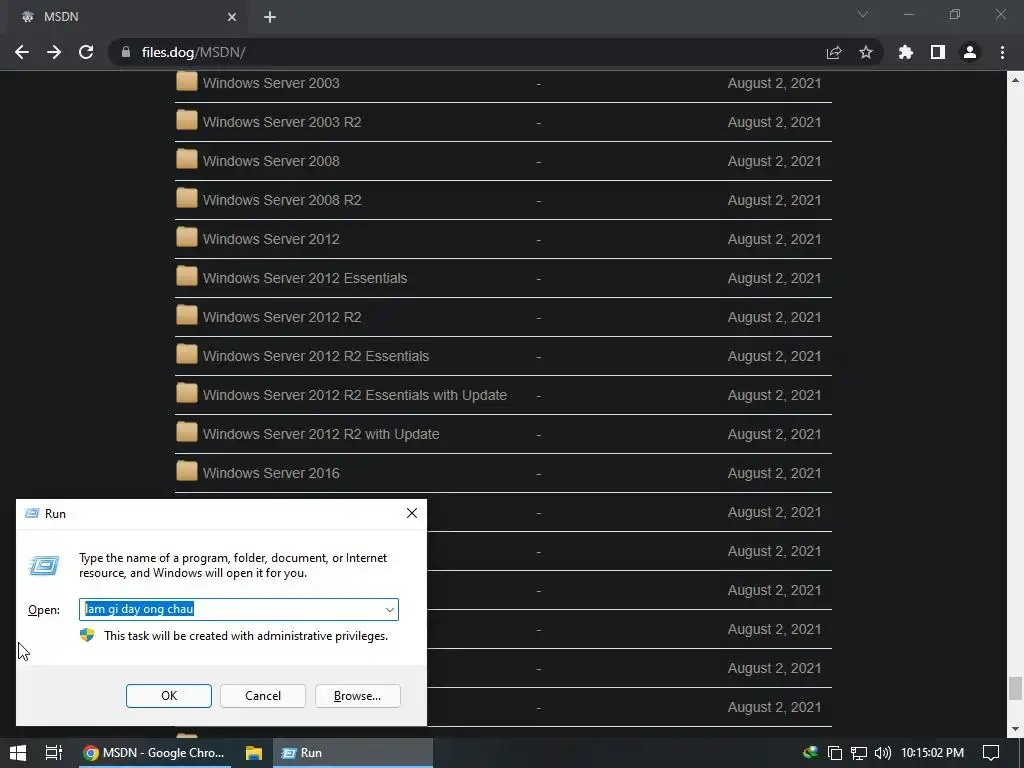The width and height of the screenshot is (1024, 768).
Task: Open the notification center icon
Action: (991, 753)
